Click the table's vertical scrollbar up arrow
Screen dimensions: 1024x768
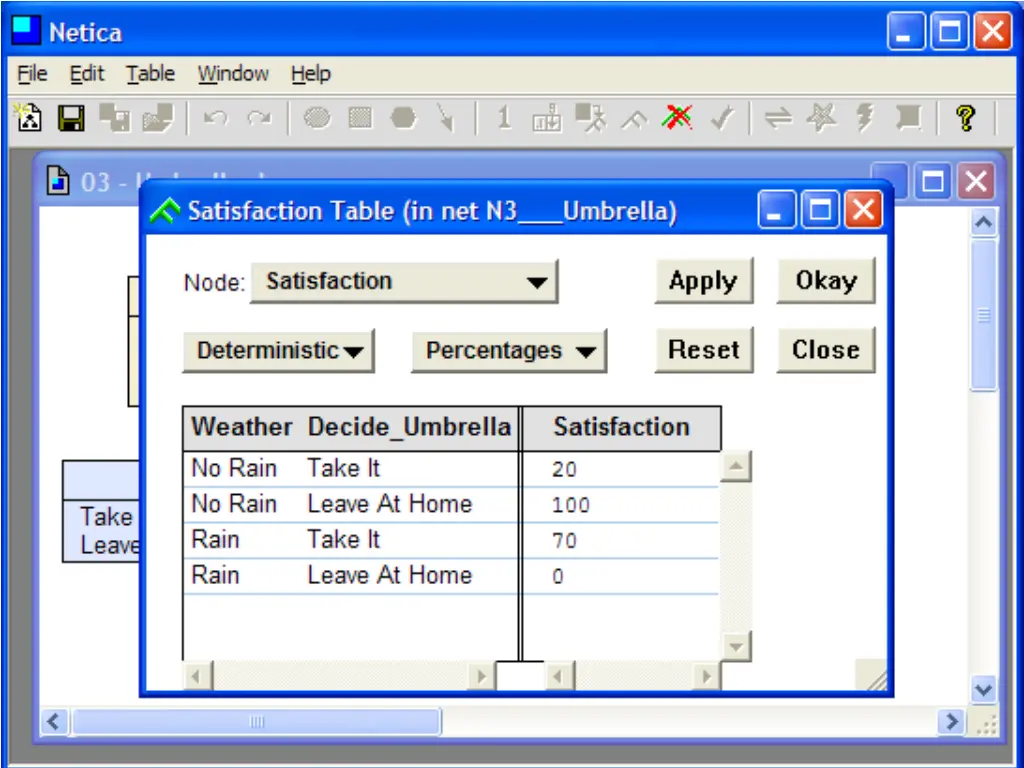[736, 466]
